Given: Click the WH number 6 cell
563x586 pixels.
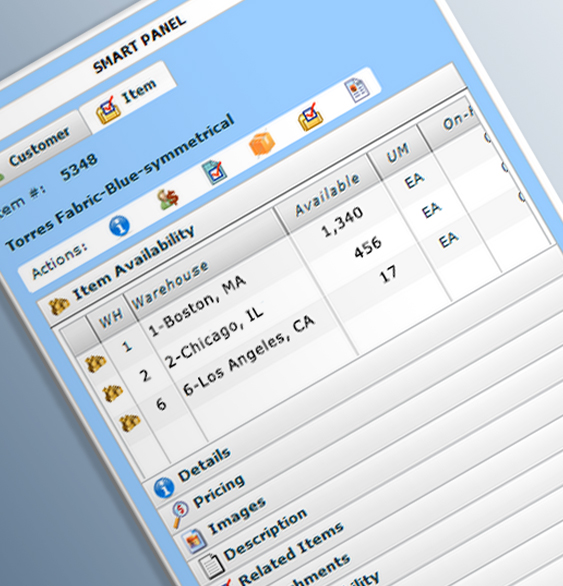Looking at the screenshot, I should (x=161, y=404).
